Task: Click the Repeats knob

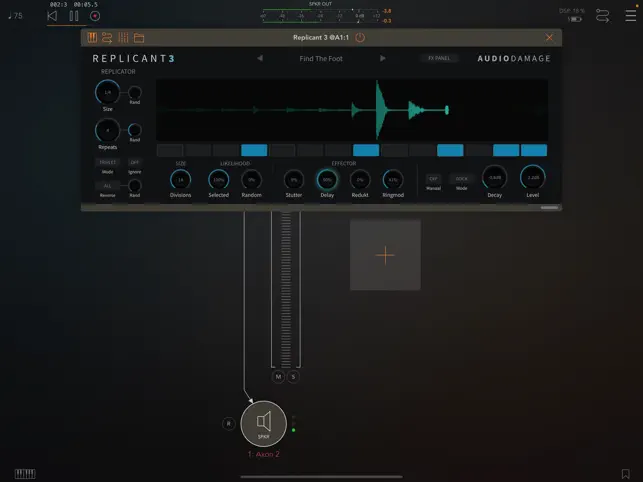Action: click(x=107, y=130)
